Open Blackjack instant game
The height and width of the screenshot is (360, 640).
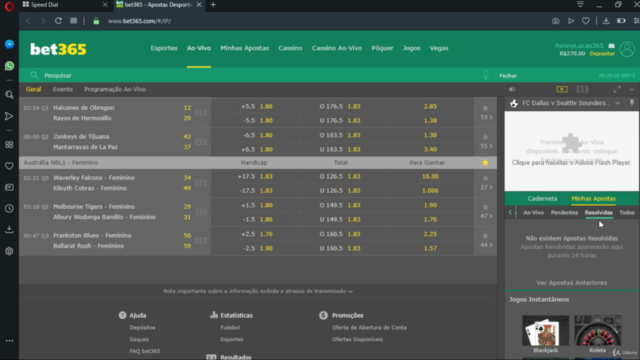(546, 334)
